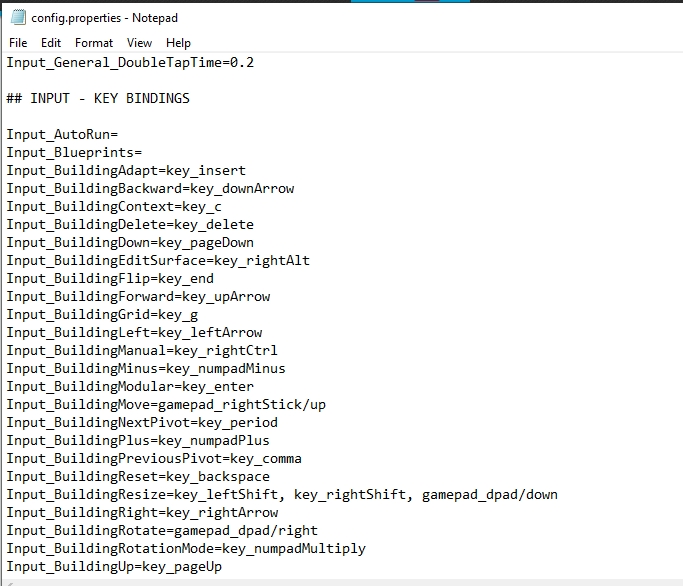Open the Edit menu
The width and height of the screenshot is (683, 586).
51,43
